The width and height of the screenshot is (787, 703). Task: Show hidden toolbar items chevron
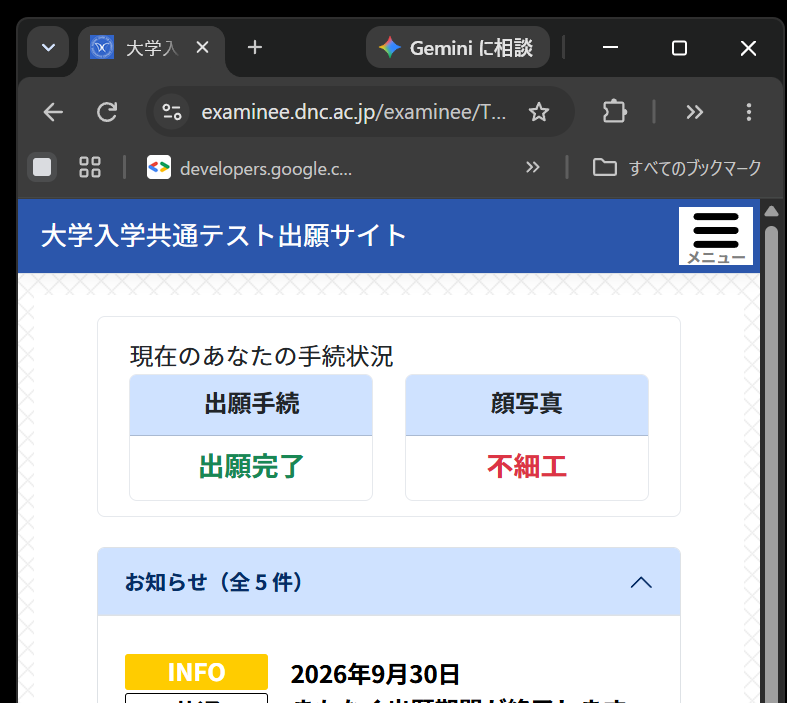click(694, 112)
